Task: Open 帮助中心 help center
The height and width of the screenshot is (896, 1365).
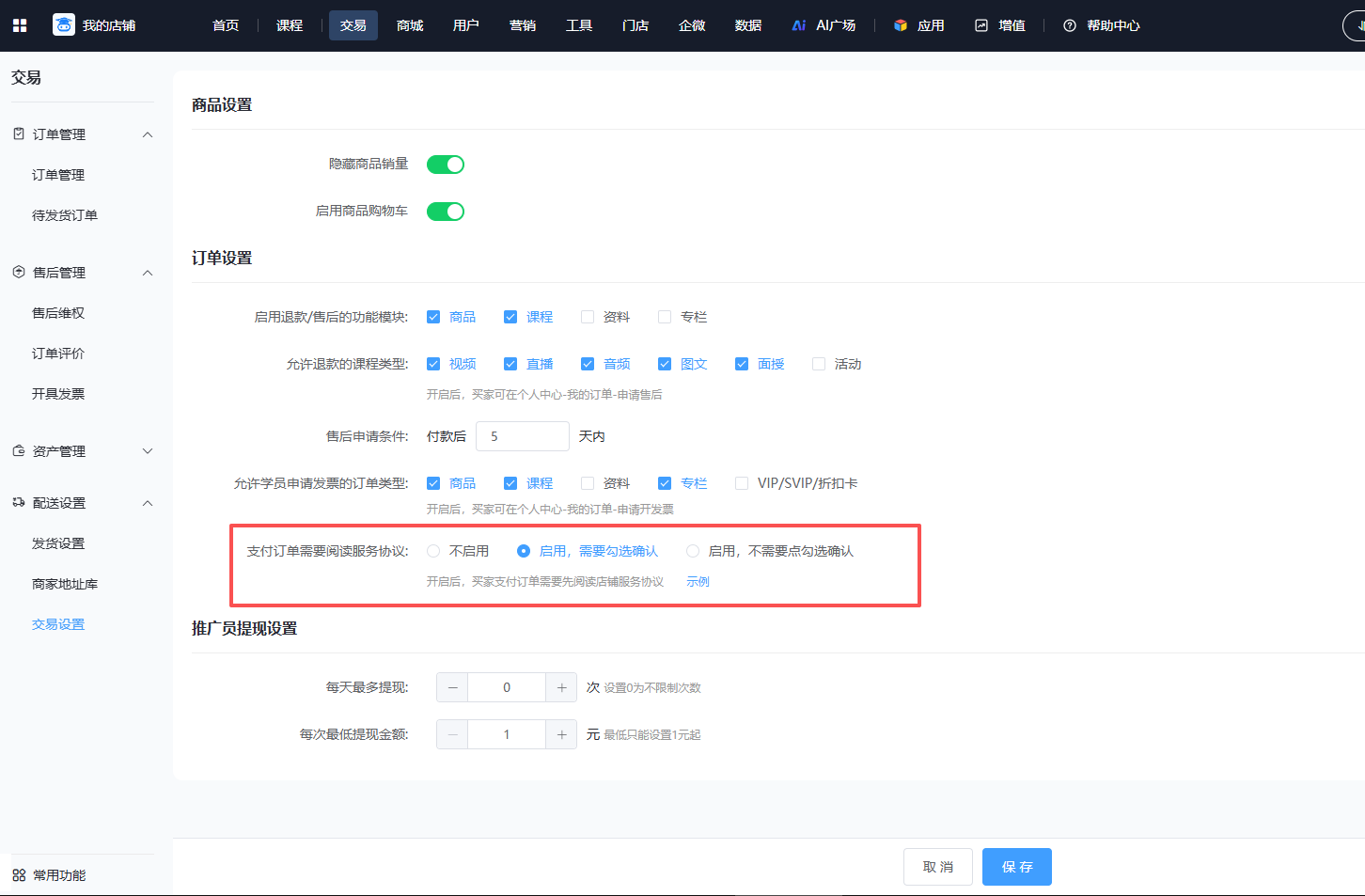Action: (x=1101, y=25)
